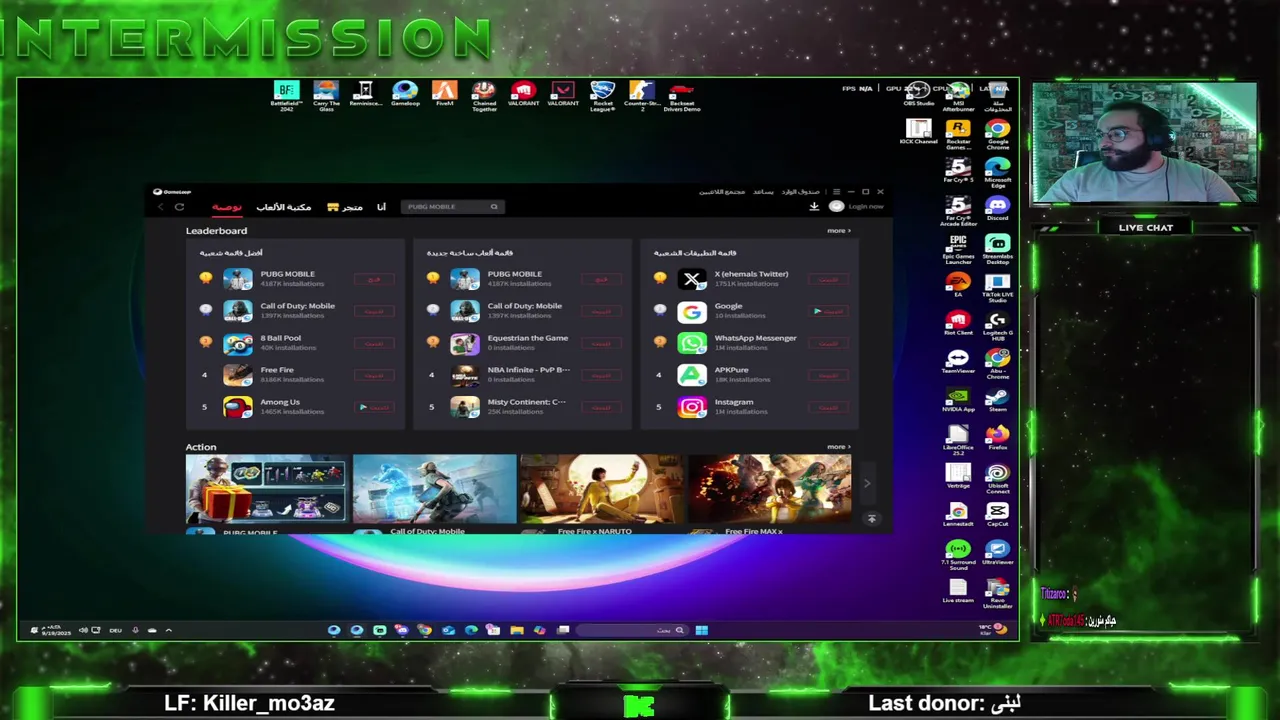Open صندوق الوارد inbox link
1280x720 pixels.
click(801, 192)
